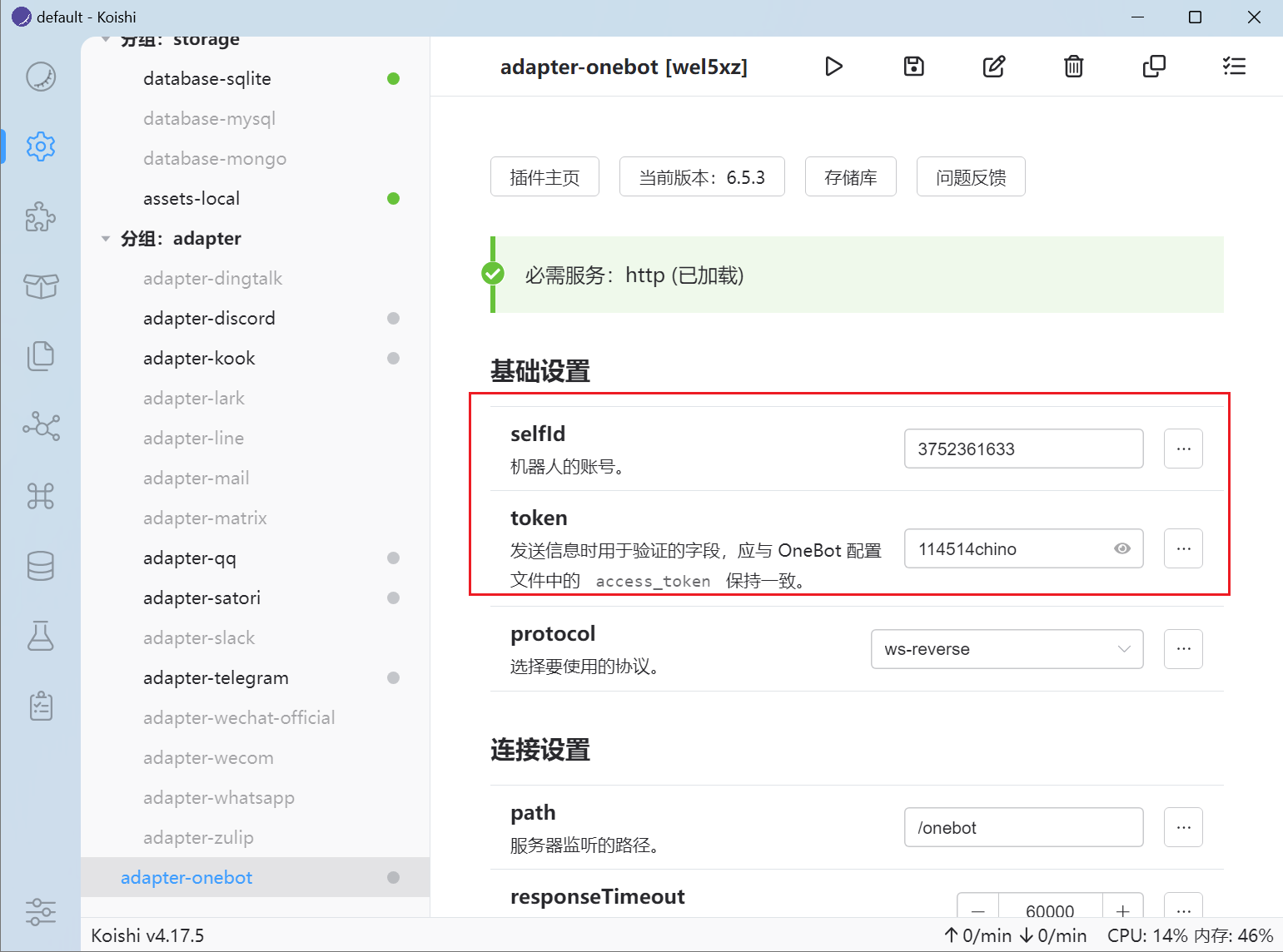Open the path options menu button
This screenshot has height=952, width=1283.
[1183, 827]
